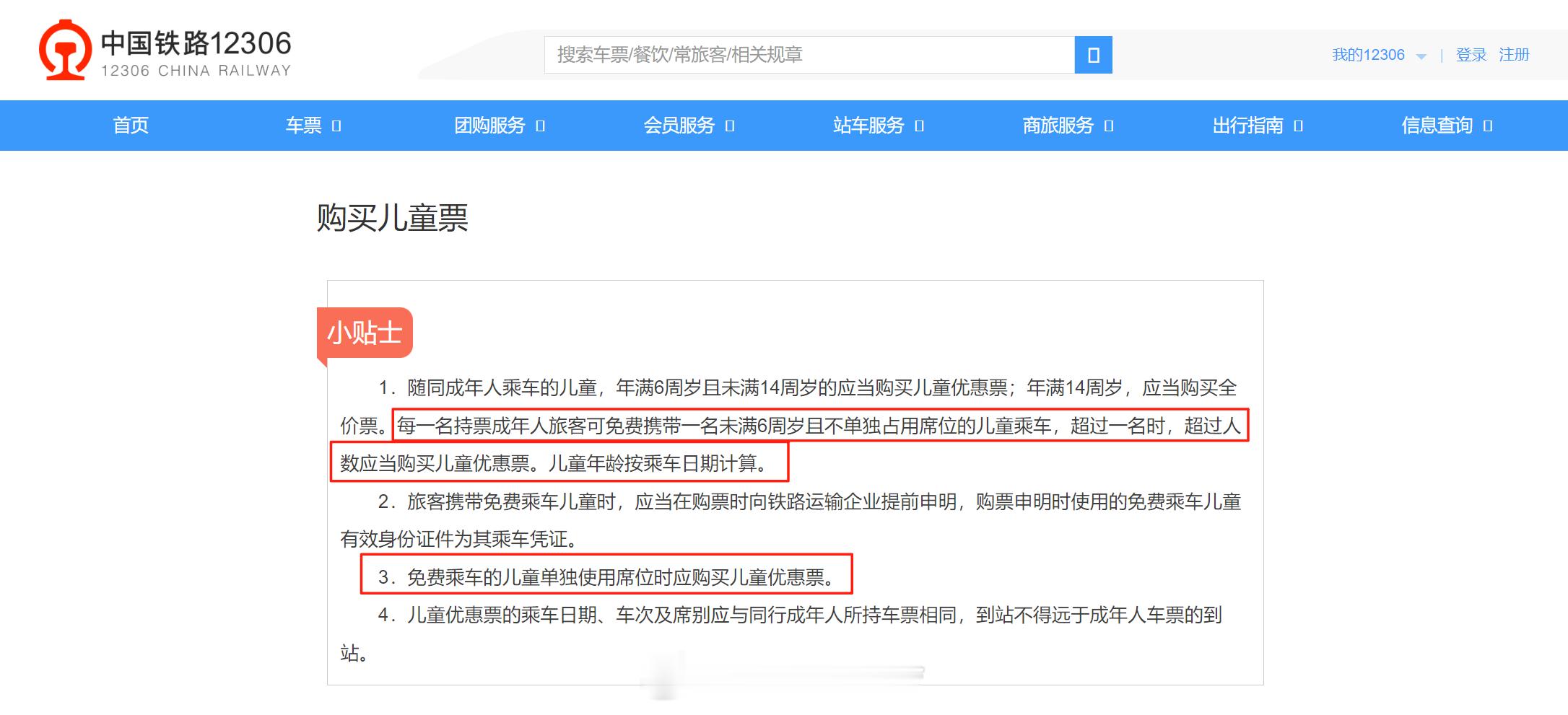Screen dimensions: 1568x715
Task: Expand arrow next to 出行指南
Action: pyautogui.click(x=1298, y=126)
